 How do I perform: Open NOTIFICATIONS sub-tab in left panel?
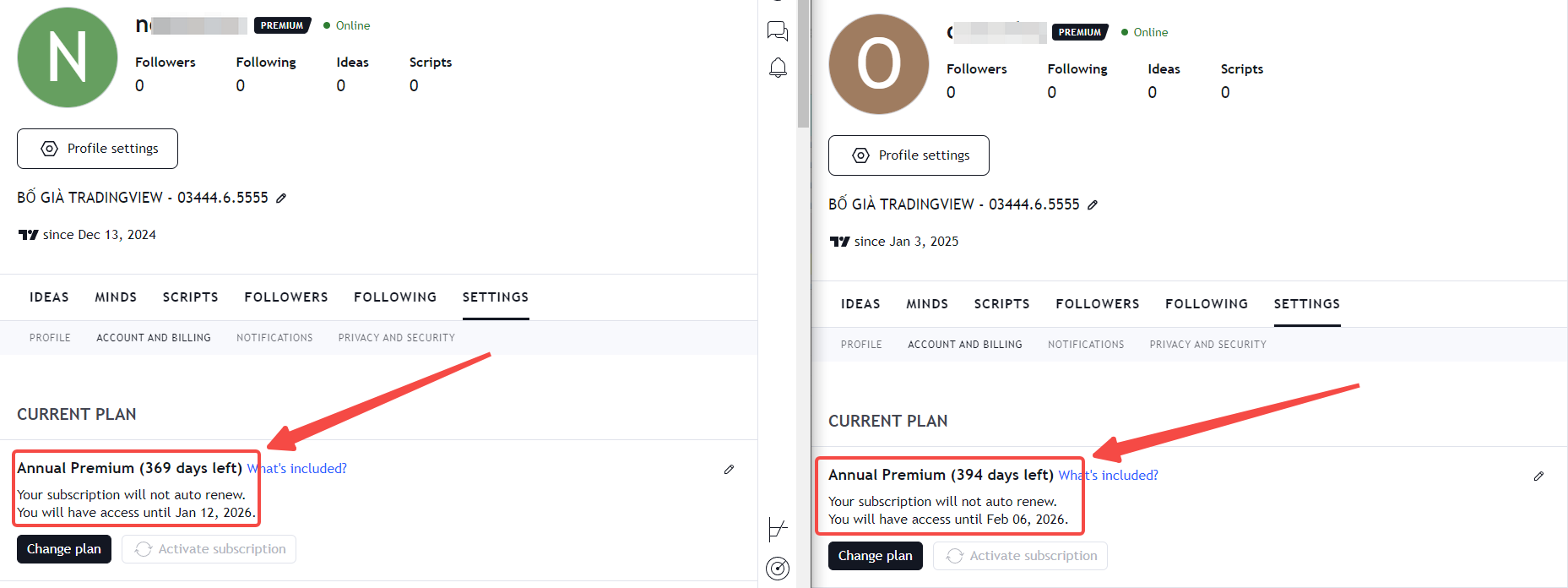274,338
